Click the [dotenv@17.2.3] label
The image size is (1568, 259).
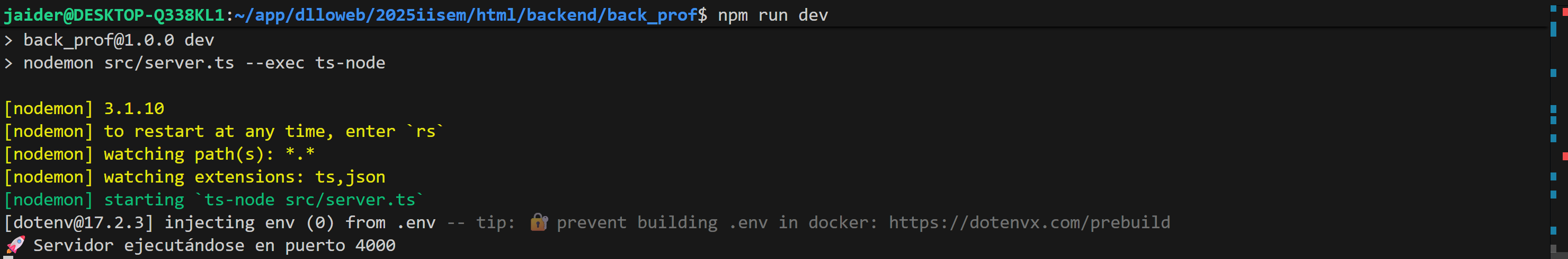click(78, 222)
